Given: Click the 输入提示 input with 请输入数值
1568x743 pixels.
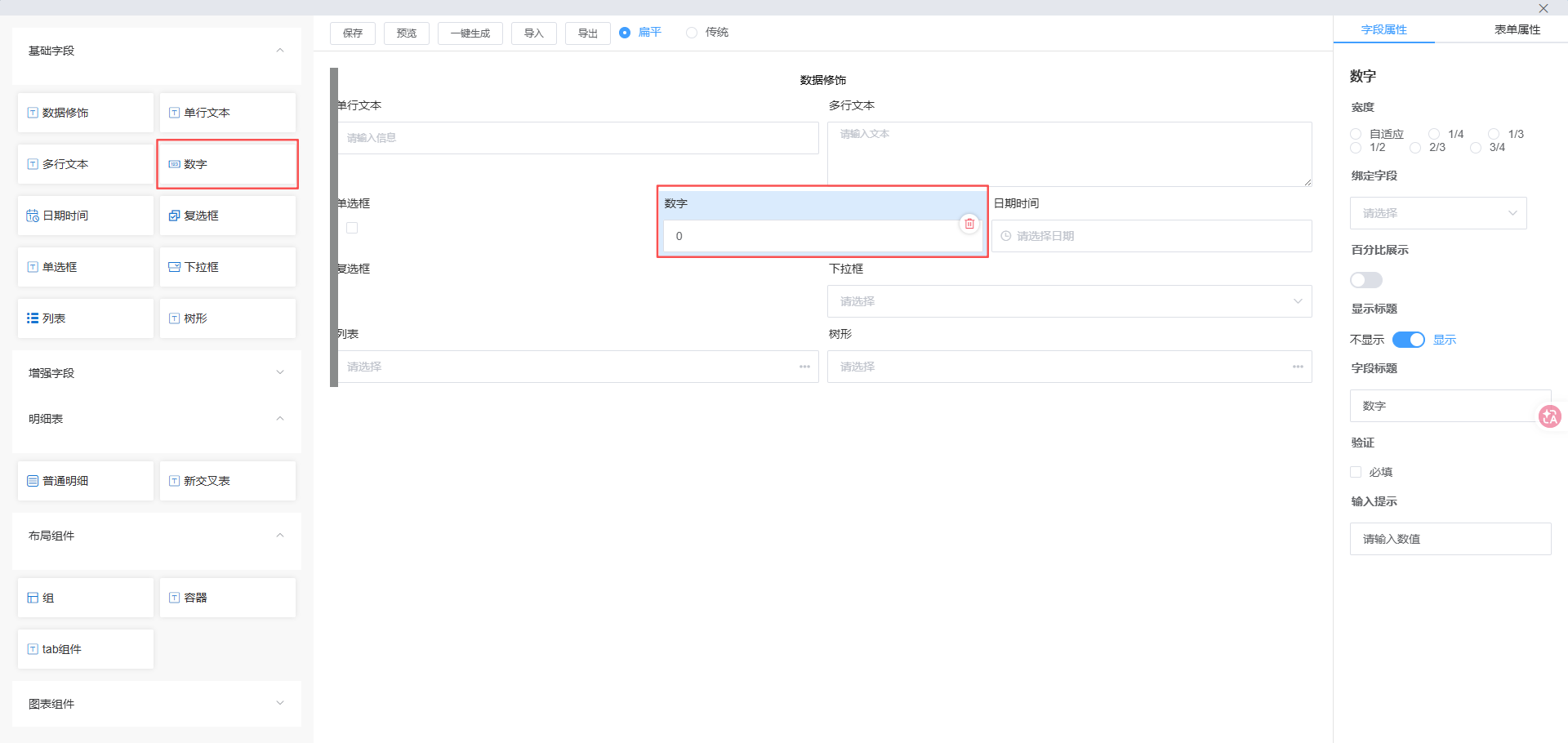Looking at the screenshot, I should point(1450,539).
